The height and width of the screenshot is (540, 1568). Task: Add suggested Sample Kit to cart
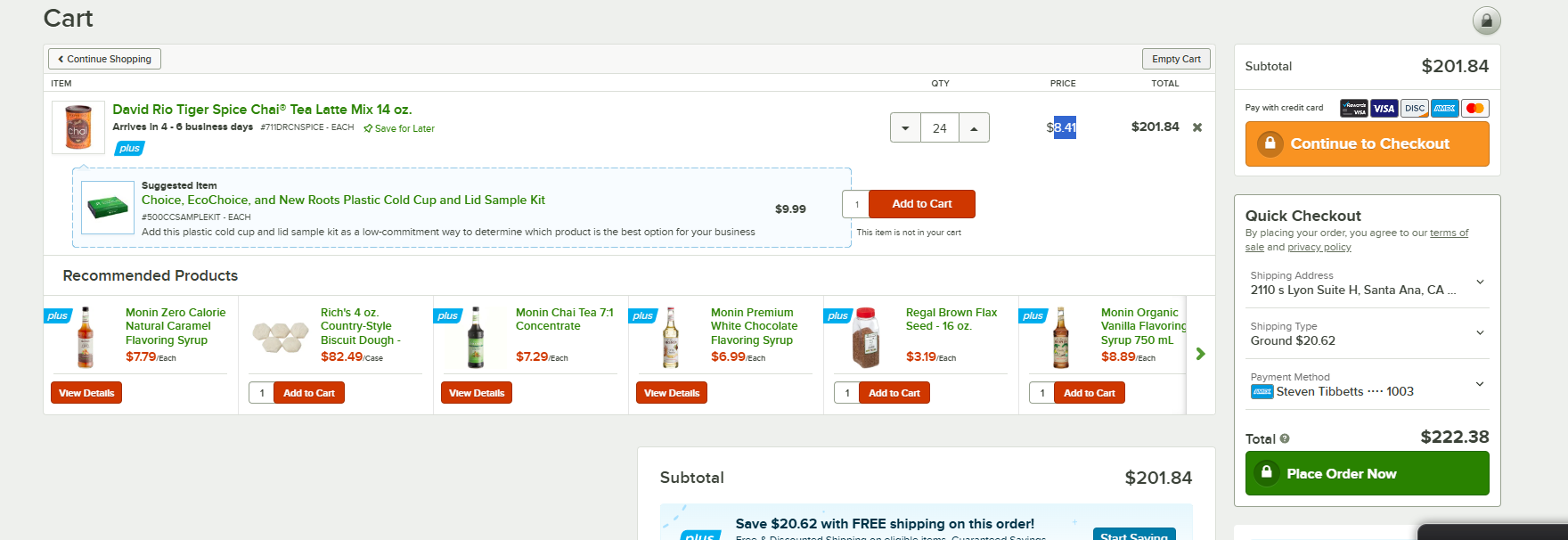921,204
